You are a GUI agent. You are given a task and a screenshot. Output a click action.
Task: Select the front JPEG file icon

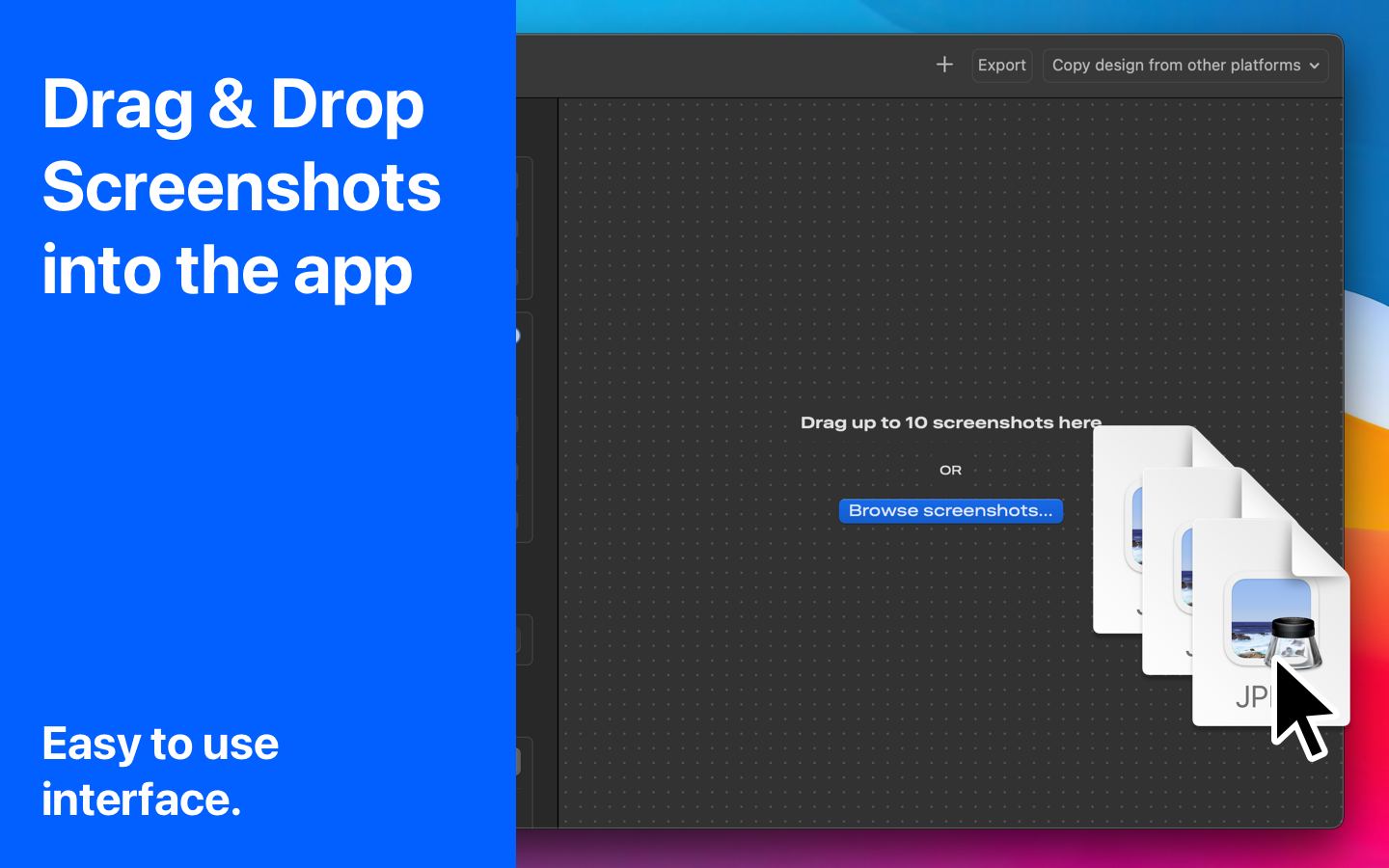pos(1270,622)
